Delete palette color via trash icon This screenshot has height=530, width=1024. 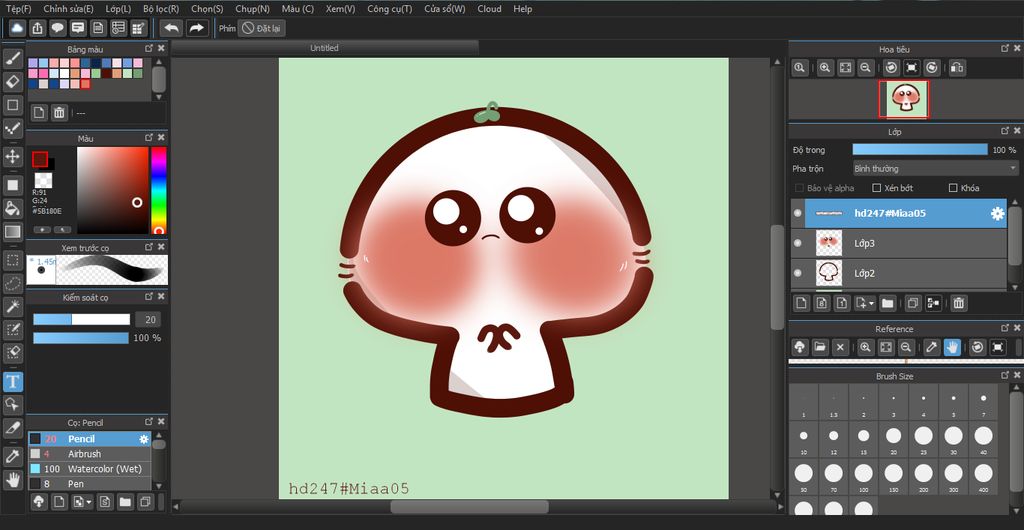click(59, 112)
